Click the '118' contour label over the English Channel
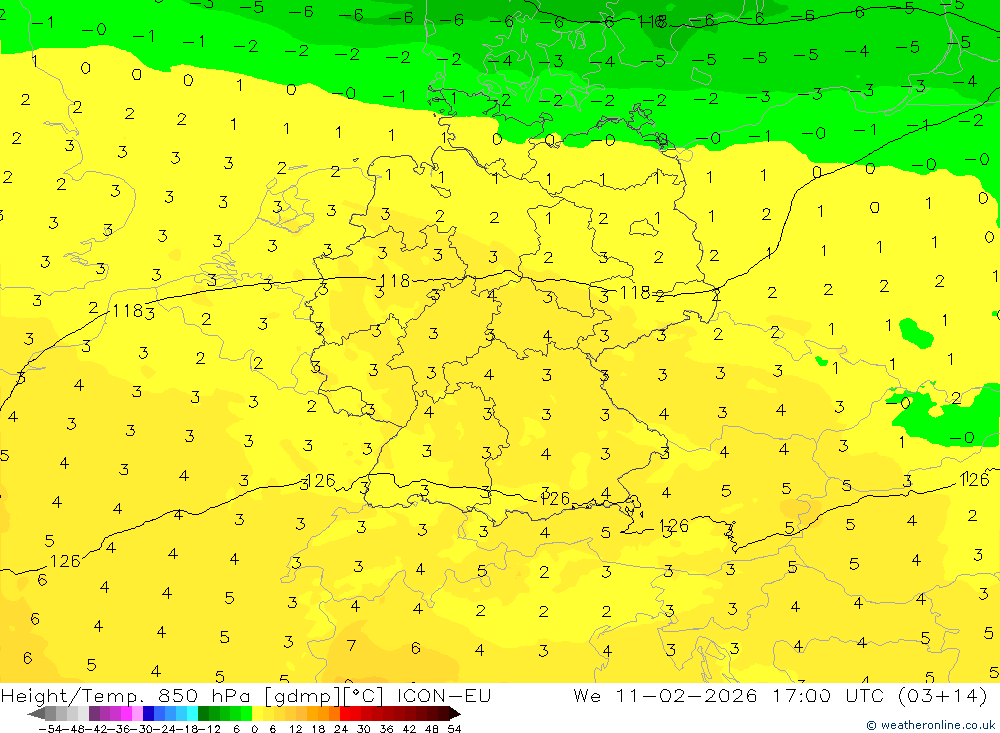The height and width of the screenshot is (733, 1000). point(126,311)
